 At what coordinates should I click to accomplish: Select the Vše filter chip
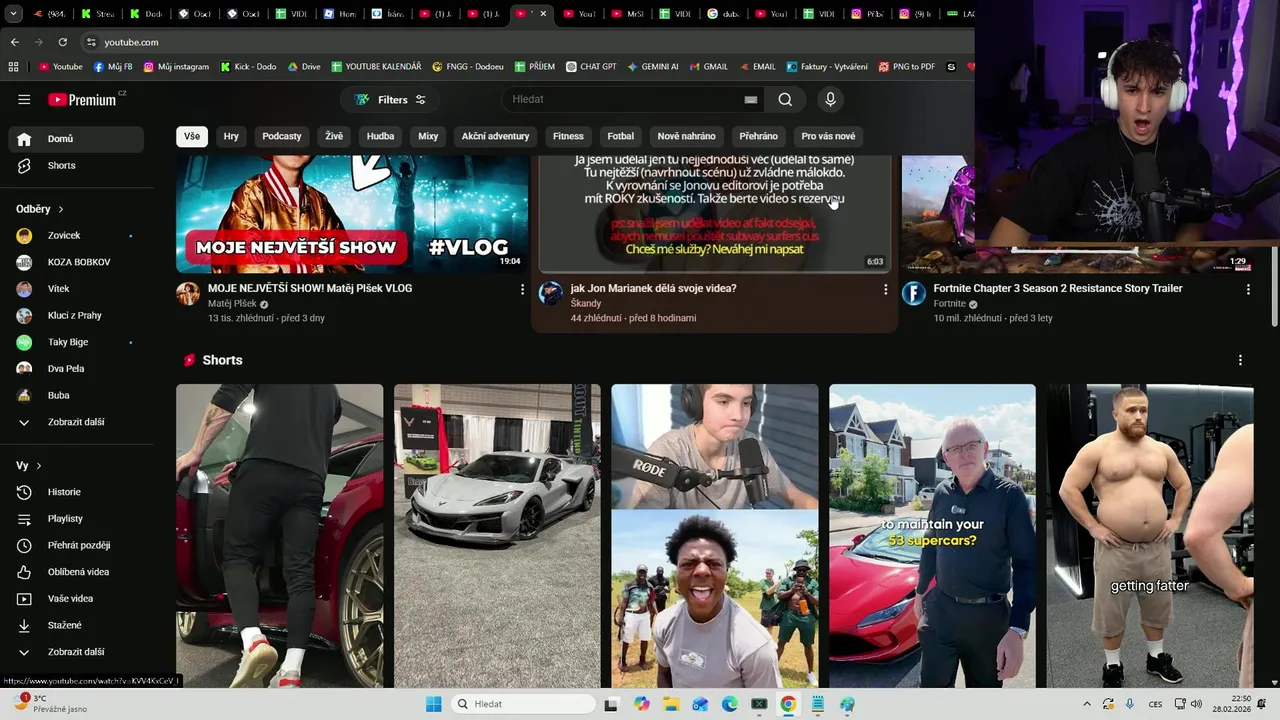tap(192, 136)
